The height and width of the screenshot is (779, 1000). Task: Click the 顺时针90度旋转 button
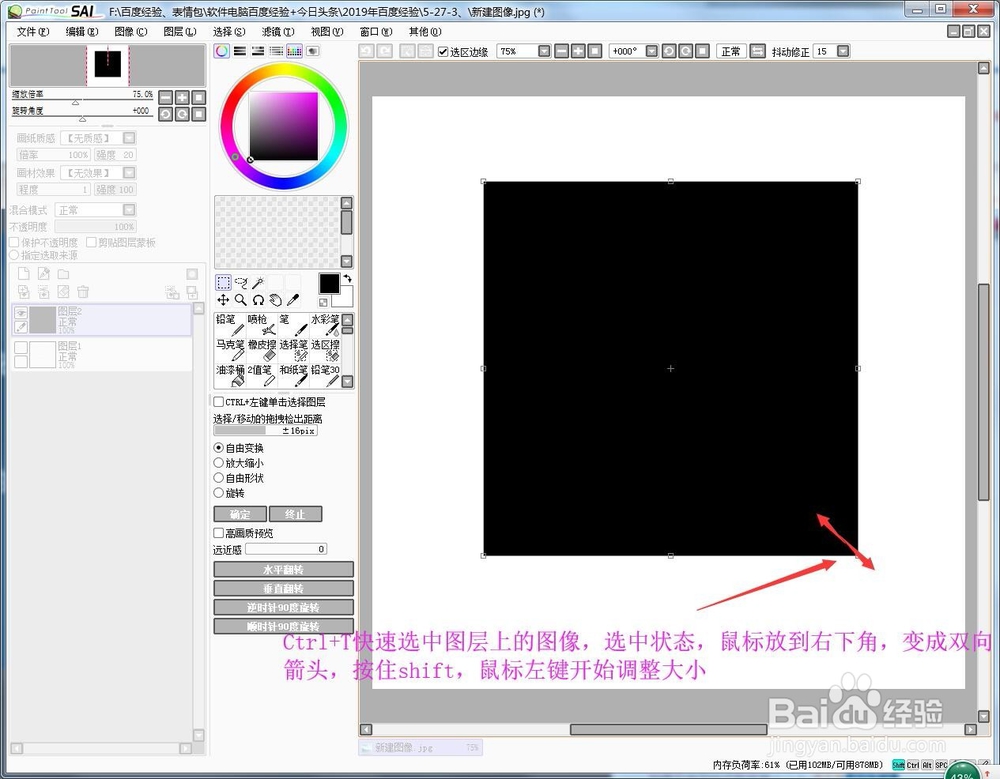[284, 626]
